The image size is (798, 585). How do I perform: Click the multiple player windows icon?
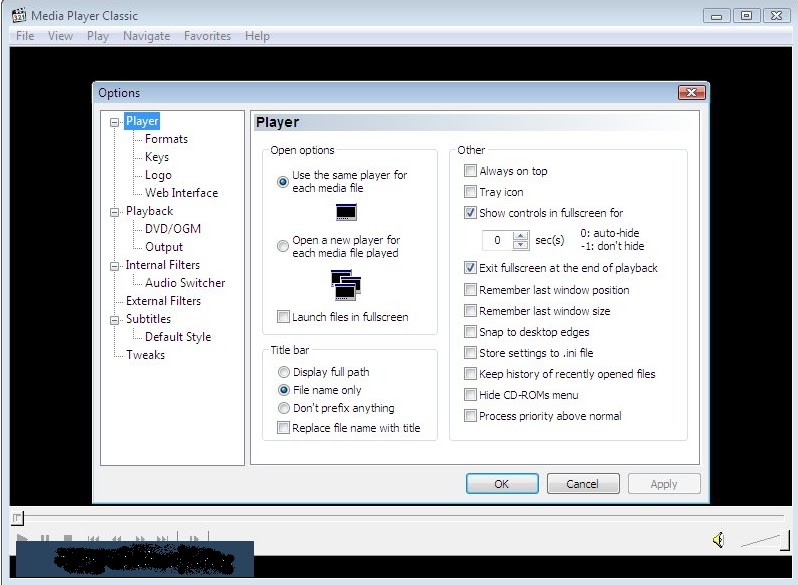point(346,285)
